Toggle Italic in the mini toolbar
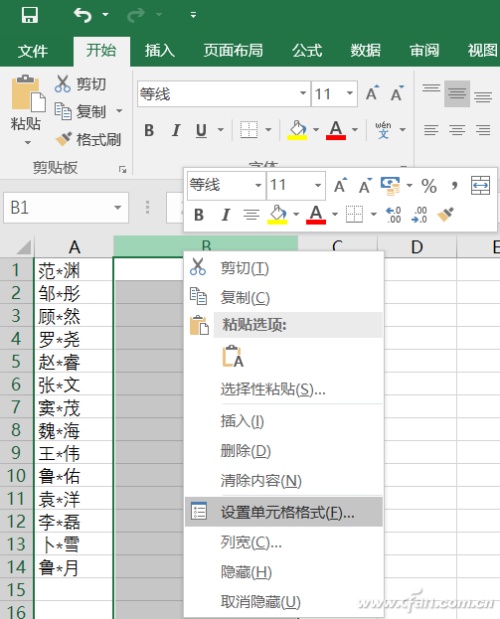 (225, 215)
